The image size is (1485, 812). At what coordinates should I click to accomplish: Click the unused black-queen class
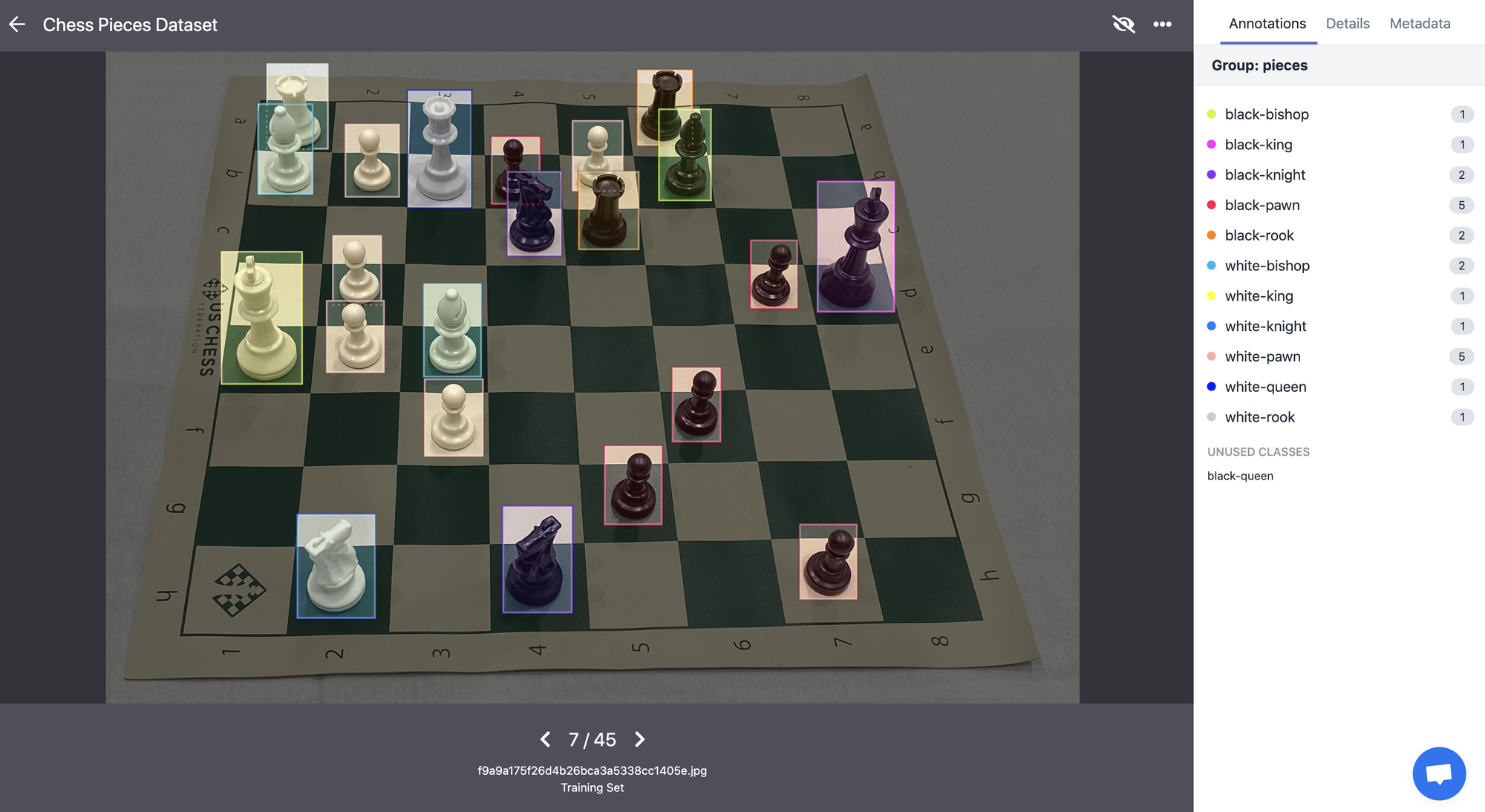[x=1239, y=476]
